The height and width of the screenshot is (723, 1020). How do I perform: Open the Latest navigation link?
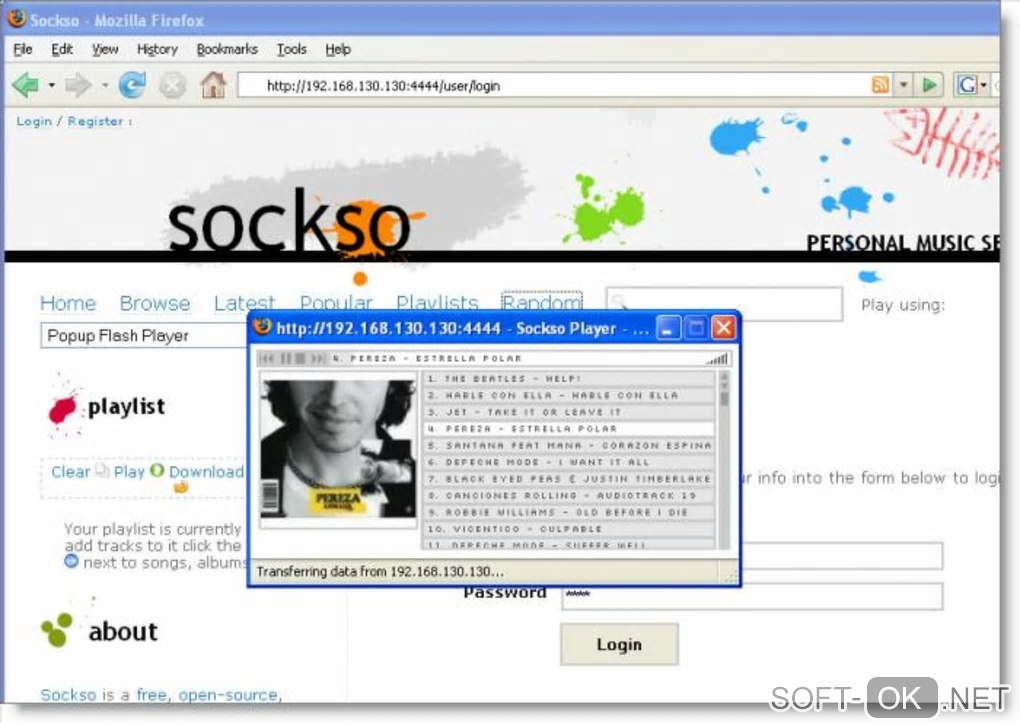[x=245, y=303]
